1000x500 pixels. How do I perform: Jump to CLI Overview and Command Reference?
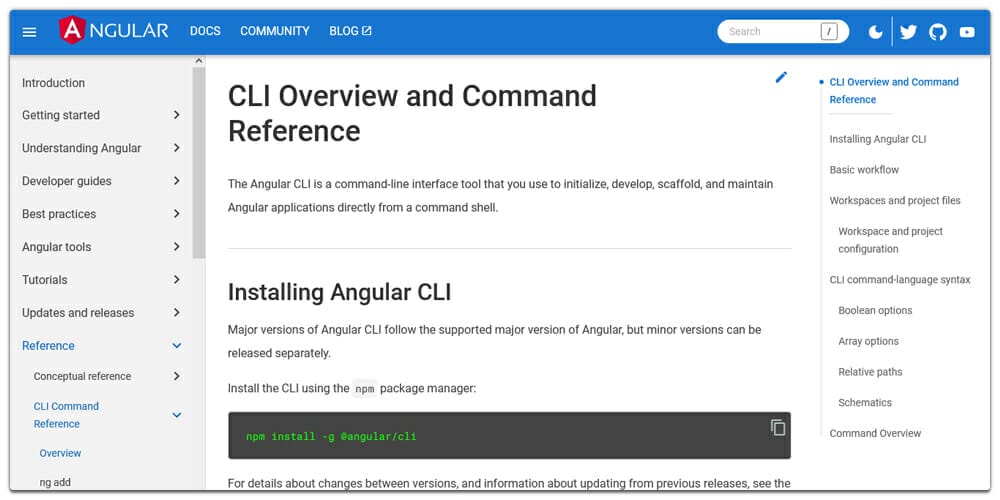(893, 91)
